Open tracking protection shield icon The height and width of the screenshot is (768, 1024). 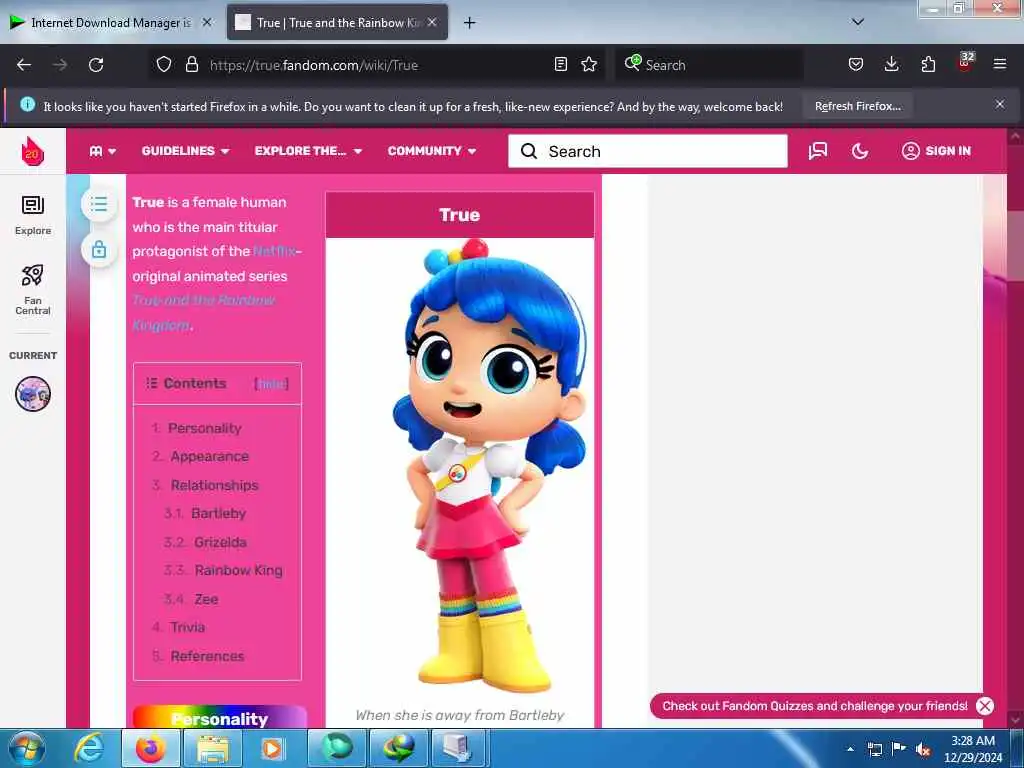tap(164, 64)
